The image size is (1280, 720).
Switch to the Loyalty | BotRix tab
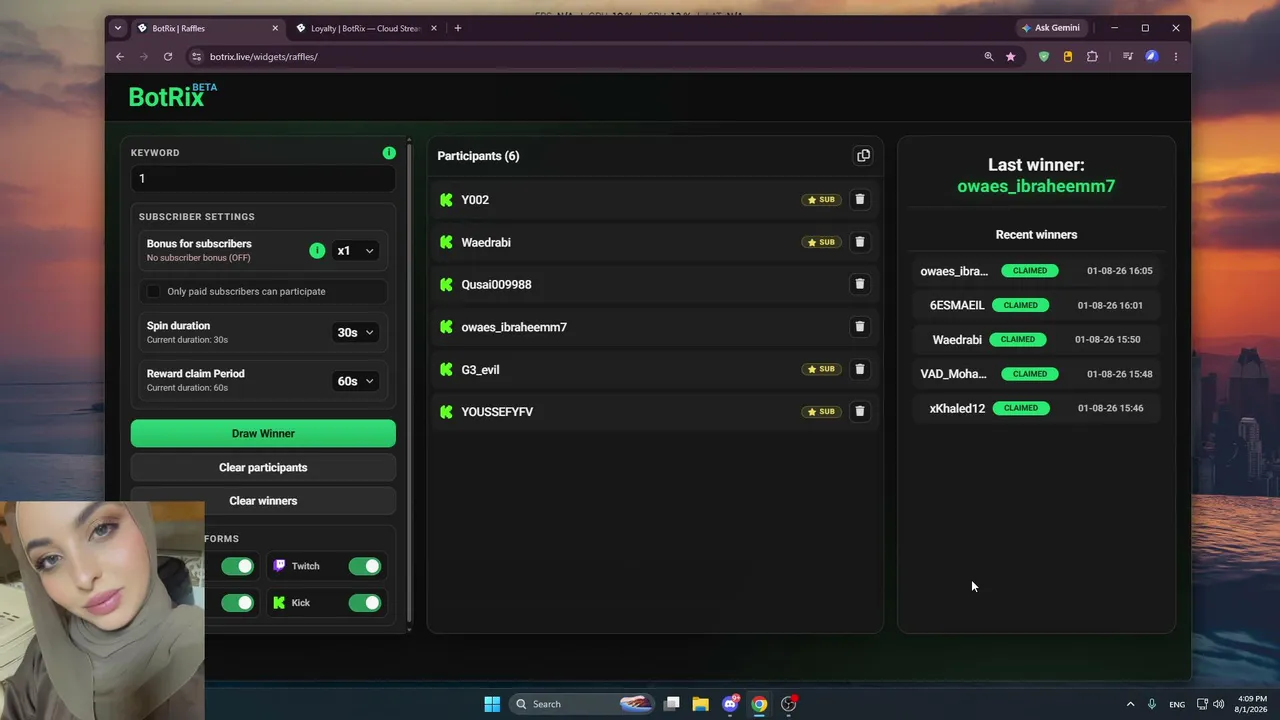pos(365,28)
